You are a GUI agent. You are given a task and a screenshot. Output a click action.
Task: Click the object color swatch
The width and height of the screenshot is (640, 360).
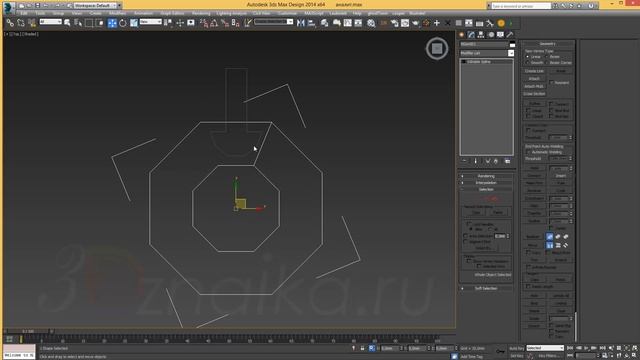tap(512, 44)
